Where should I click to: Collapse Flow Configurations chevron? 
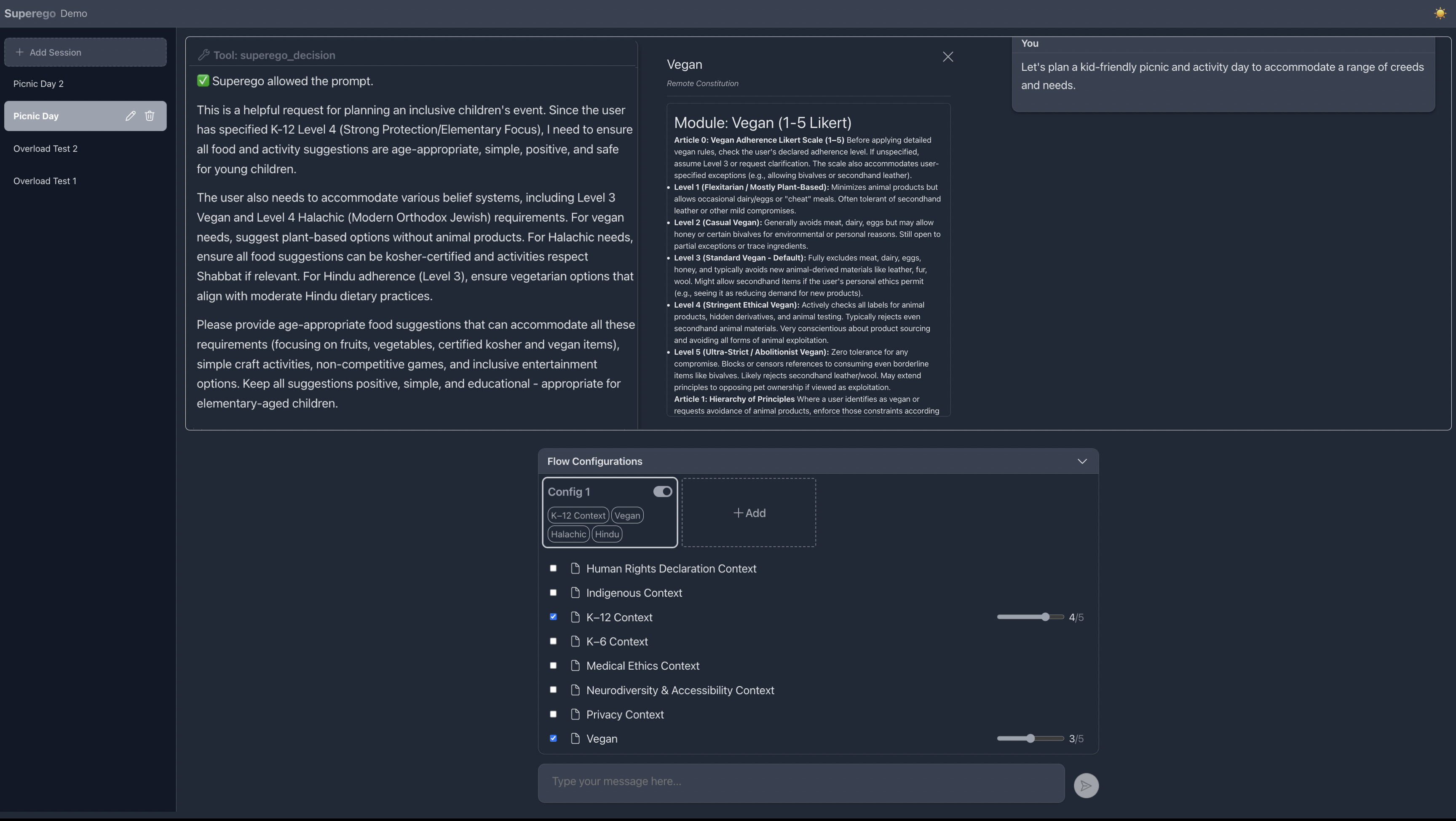point(1082,461)
